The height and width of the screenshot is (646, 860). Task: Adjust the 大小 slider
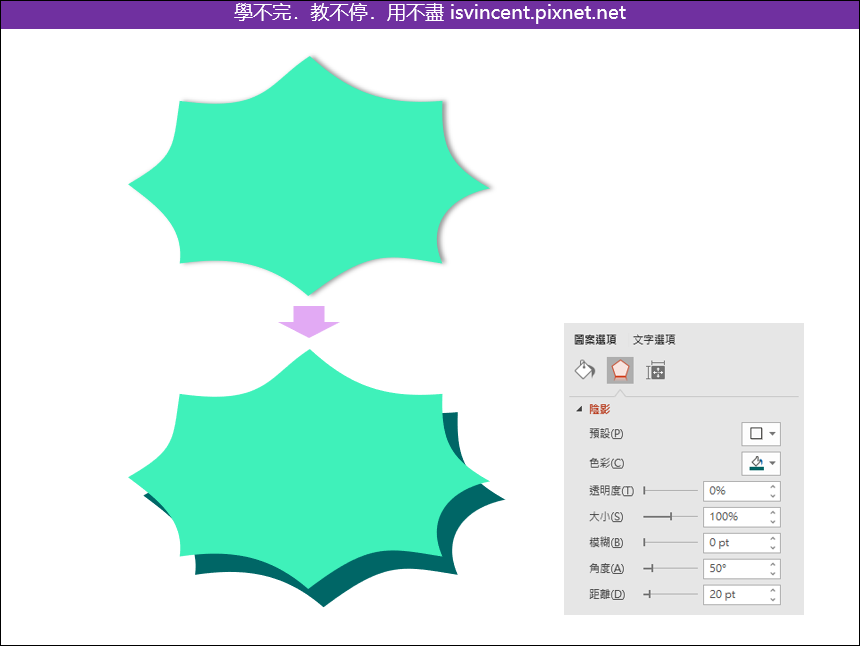[x=670, y=517]
